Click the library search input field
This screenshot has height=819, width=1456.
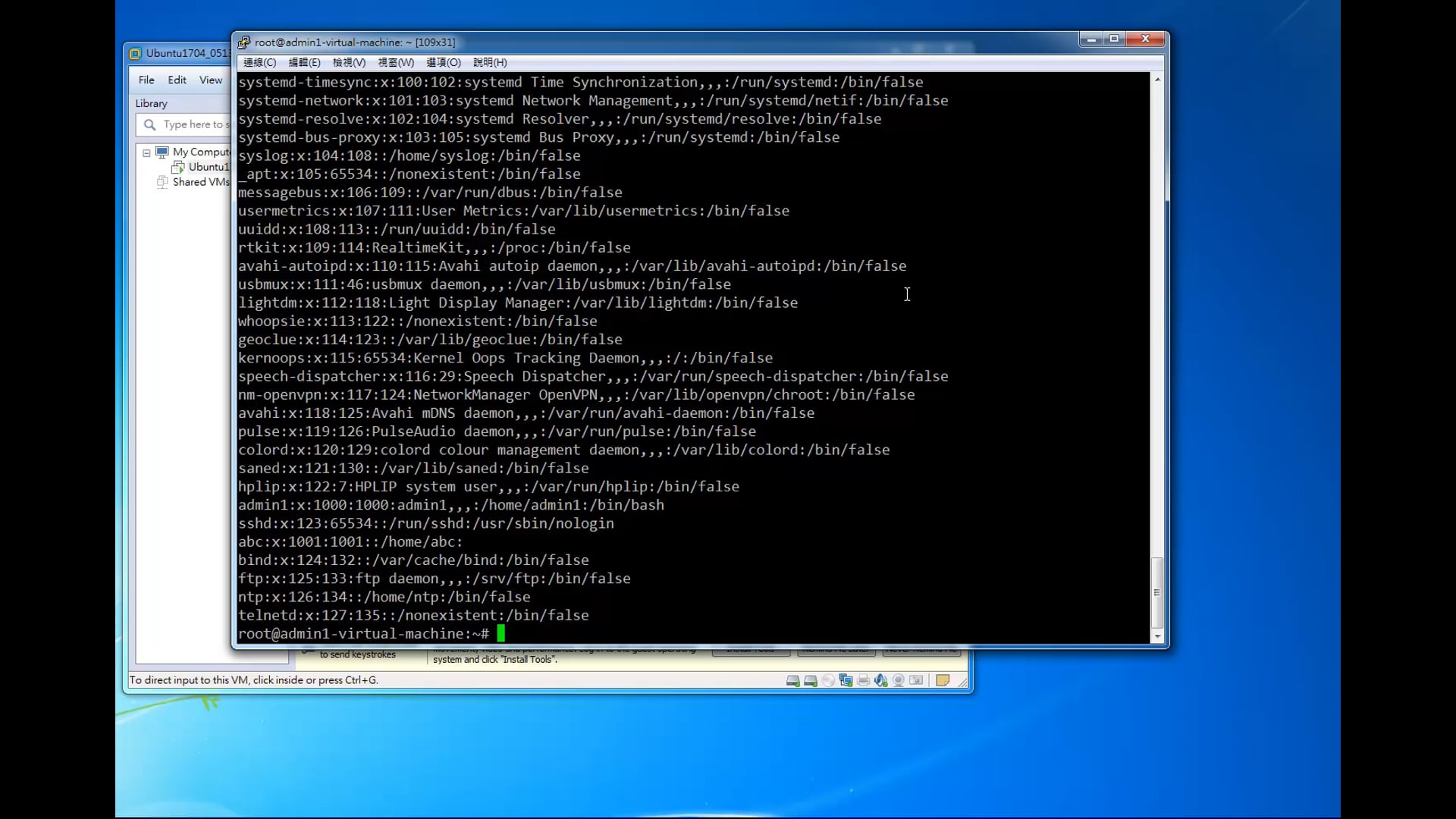tap(194, 124)
